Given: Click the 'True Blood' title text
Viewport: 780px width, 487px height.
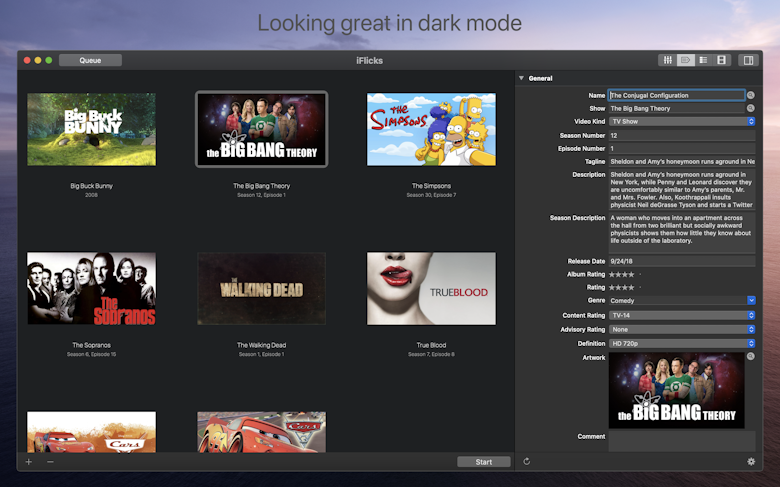Looking at the screenshot, I should tap(431, 345).
